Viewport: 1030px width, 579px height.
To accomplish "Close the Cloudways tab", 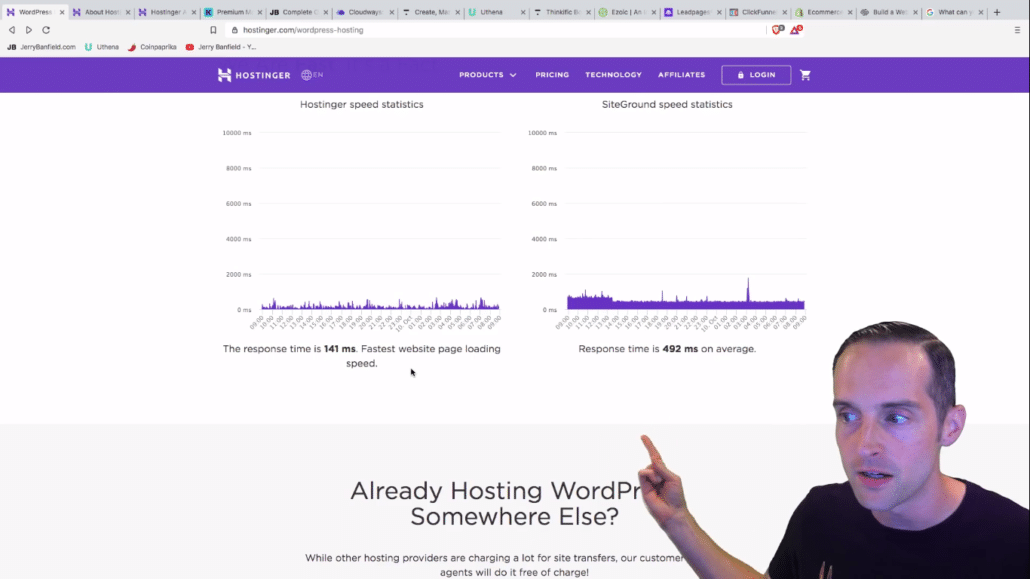I will [392, 12].
